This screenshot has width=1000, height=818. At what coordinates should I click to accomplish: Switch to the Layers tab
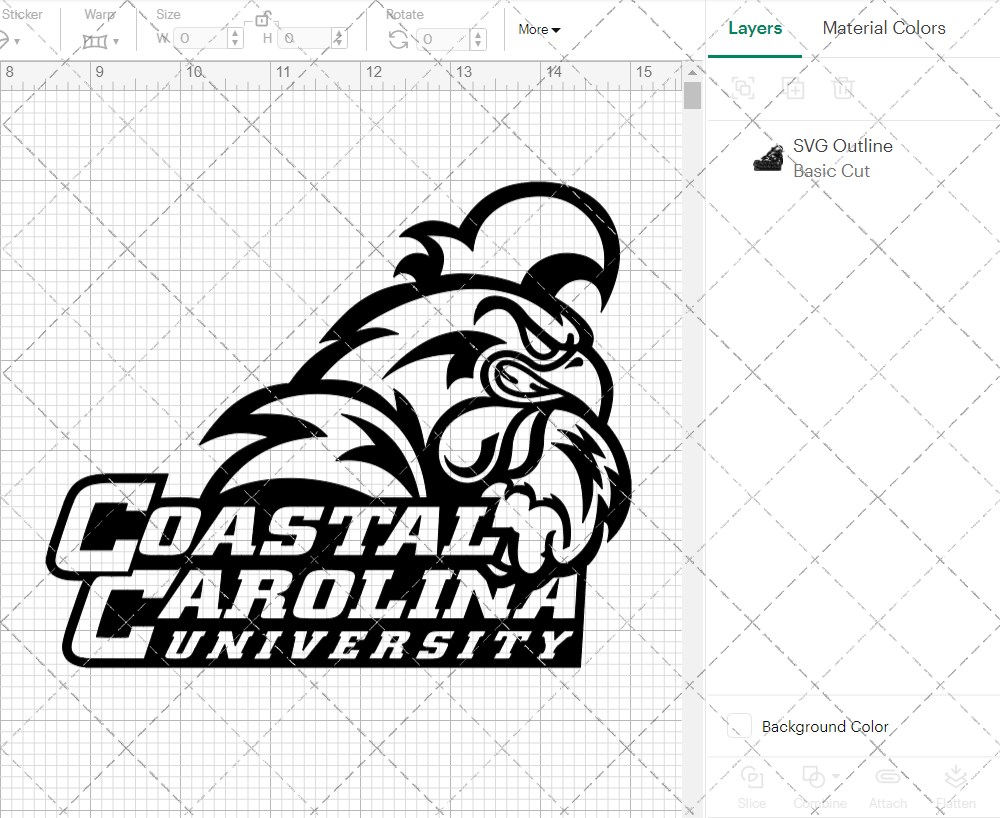755,28
